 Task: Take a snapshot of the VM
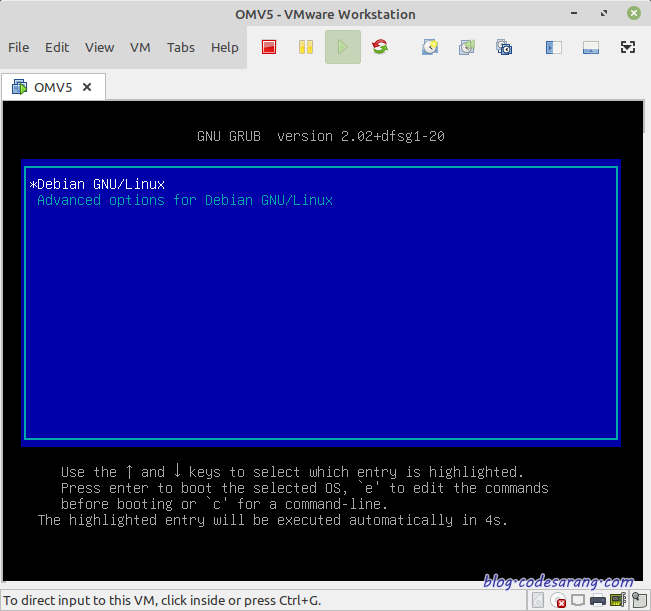[x=430, y=47]
